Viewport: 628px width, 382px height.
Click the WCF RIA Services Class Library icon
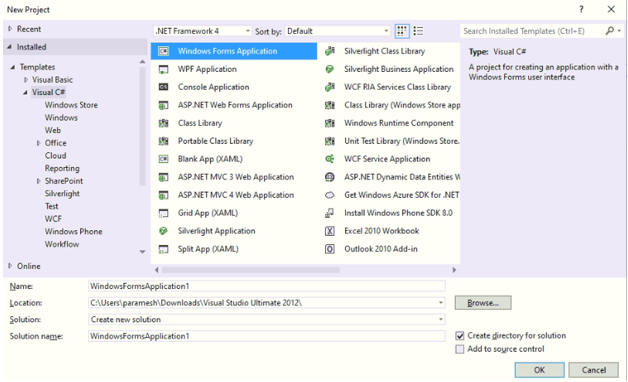pyautogui.click(x=330, y=87)
